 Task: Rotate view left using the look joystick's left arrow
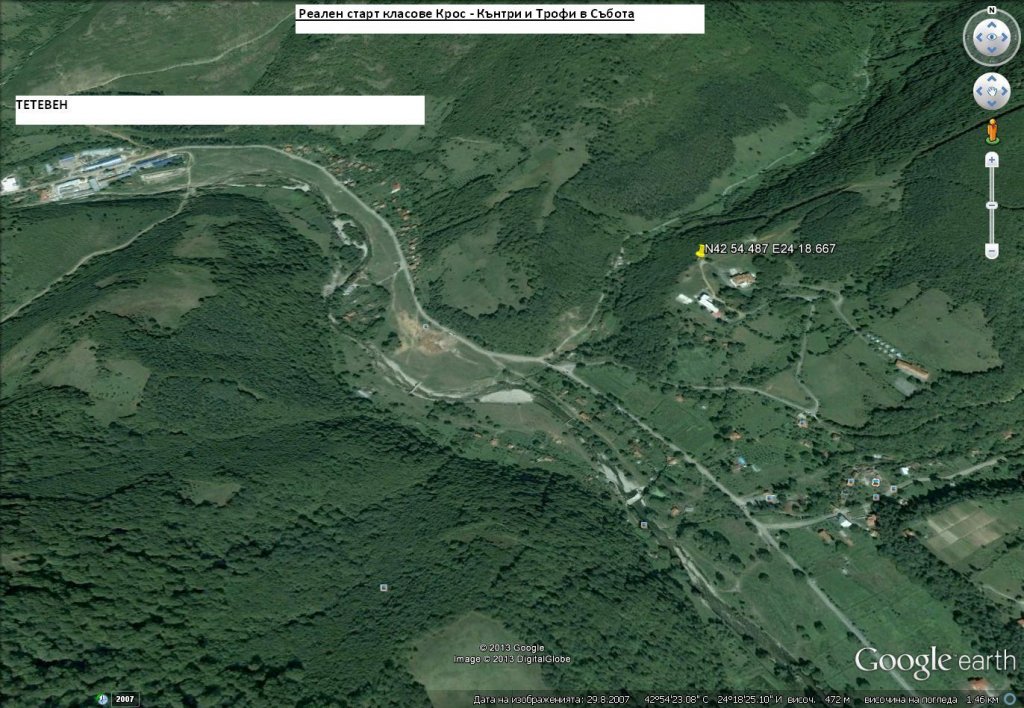[978, 37]
